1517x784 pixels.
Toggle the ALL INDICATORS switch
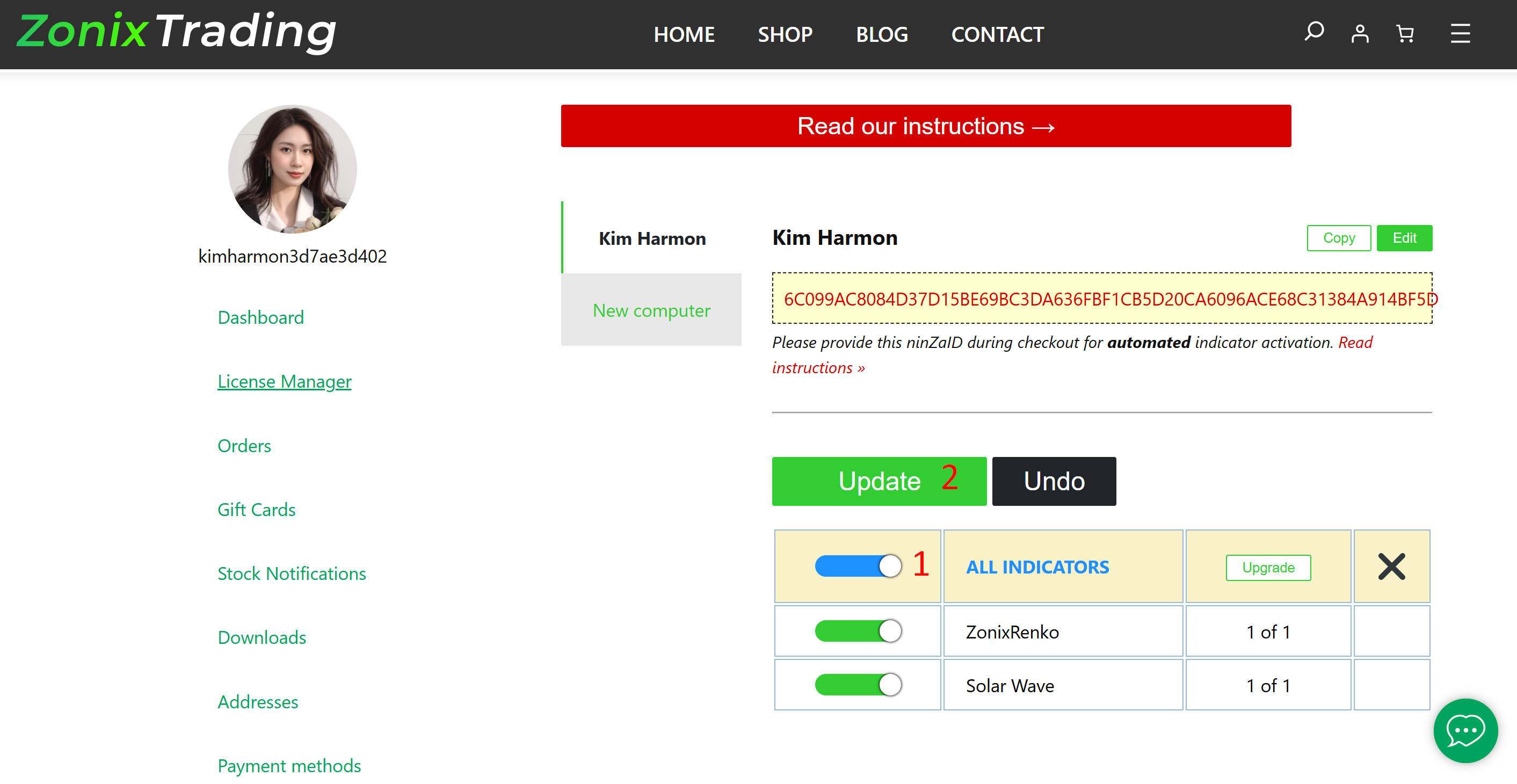(x=858, y=566)
